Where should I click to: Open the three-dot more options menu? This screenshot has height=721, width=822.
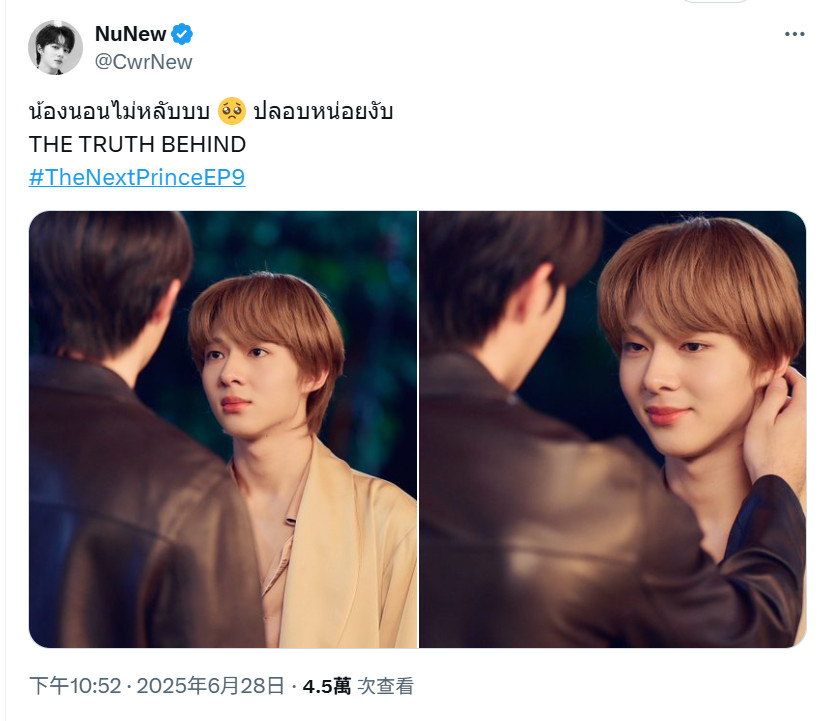[x=794, y=34]
